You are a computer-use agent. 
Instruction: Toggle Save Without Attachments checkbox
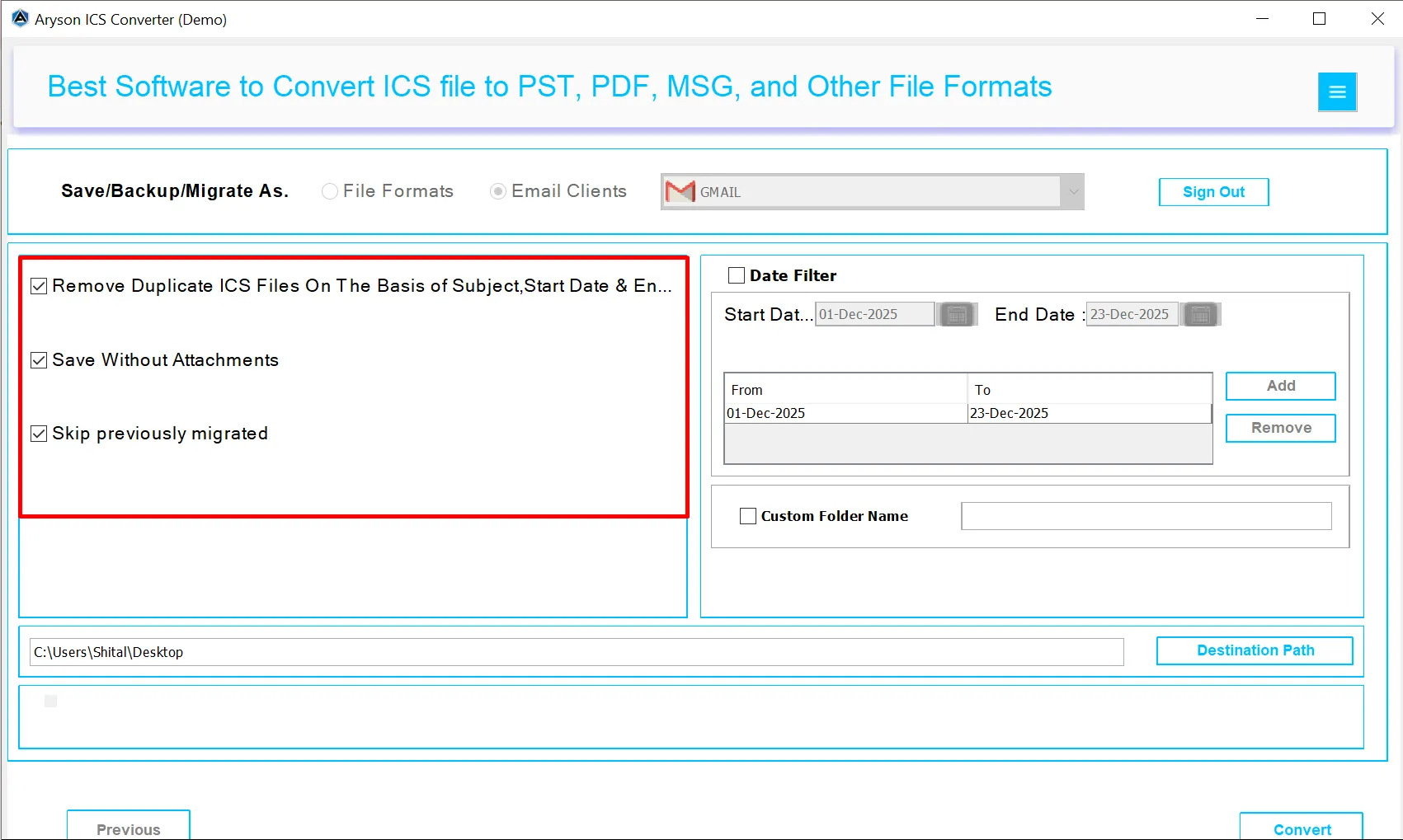pyautogui.click(x=39, y=360)
